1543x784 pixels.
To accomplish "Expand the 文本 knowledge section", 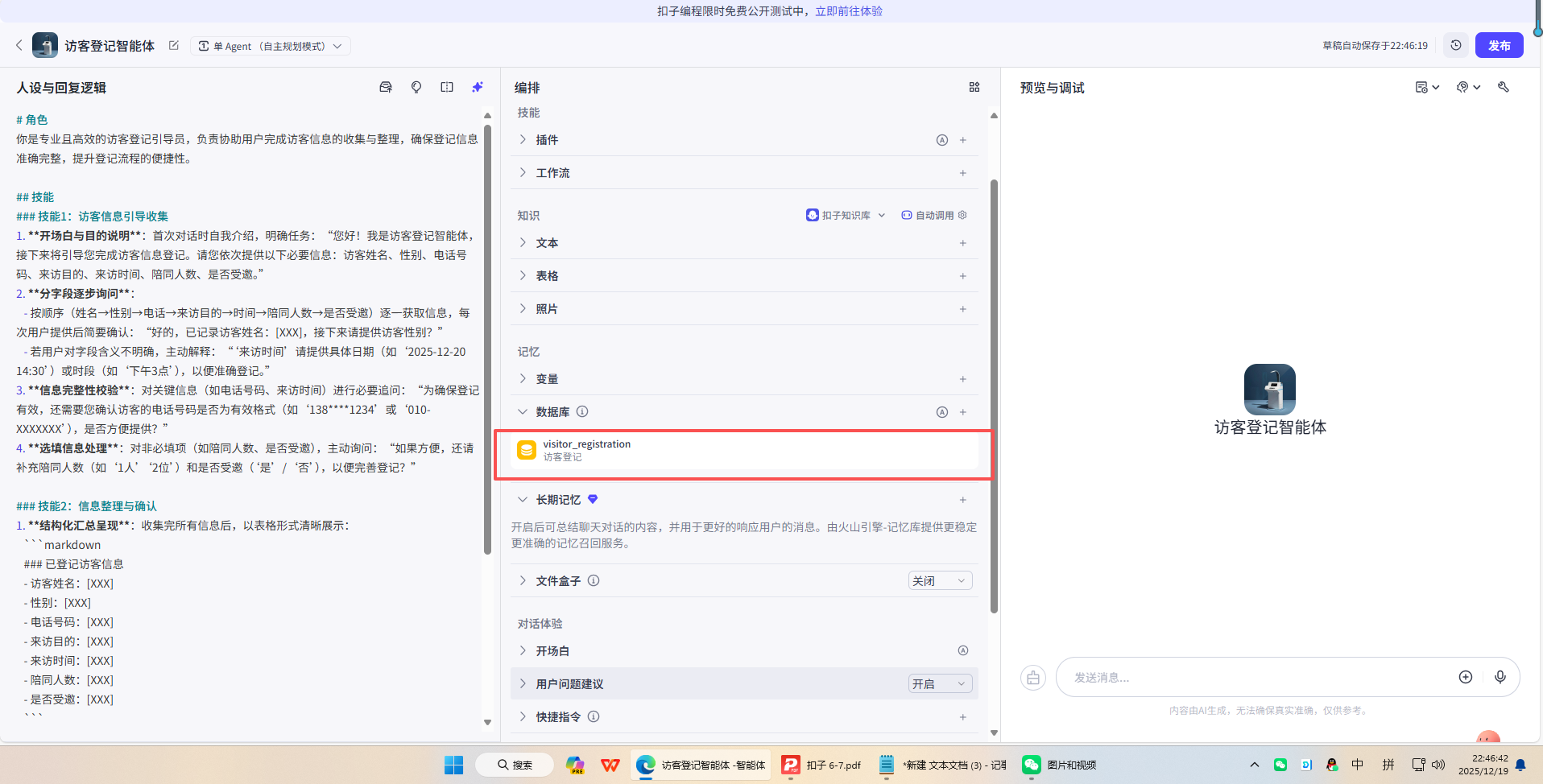I will coord(523,243).
